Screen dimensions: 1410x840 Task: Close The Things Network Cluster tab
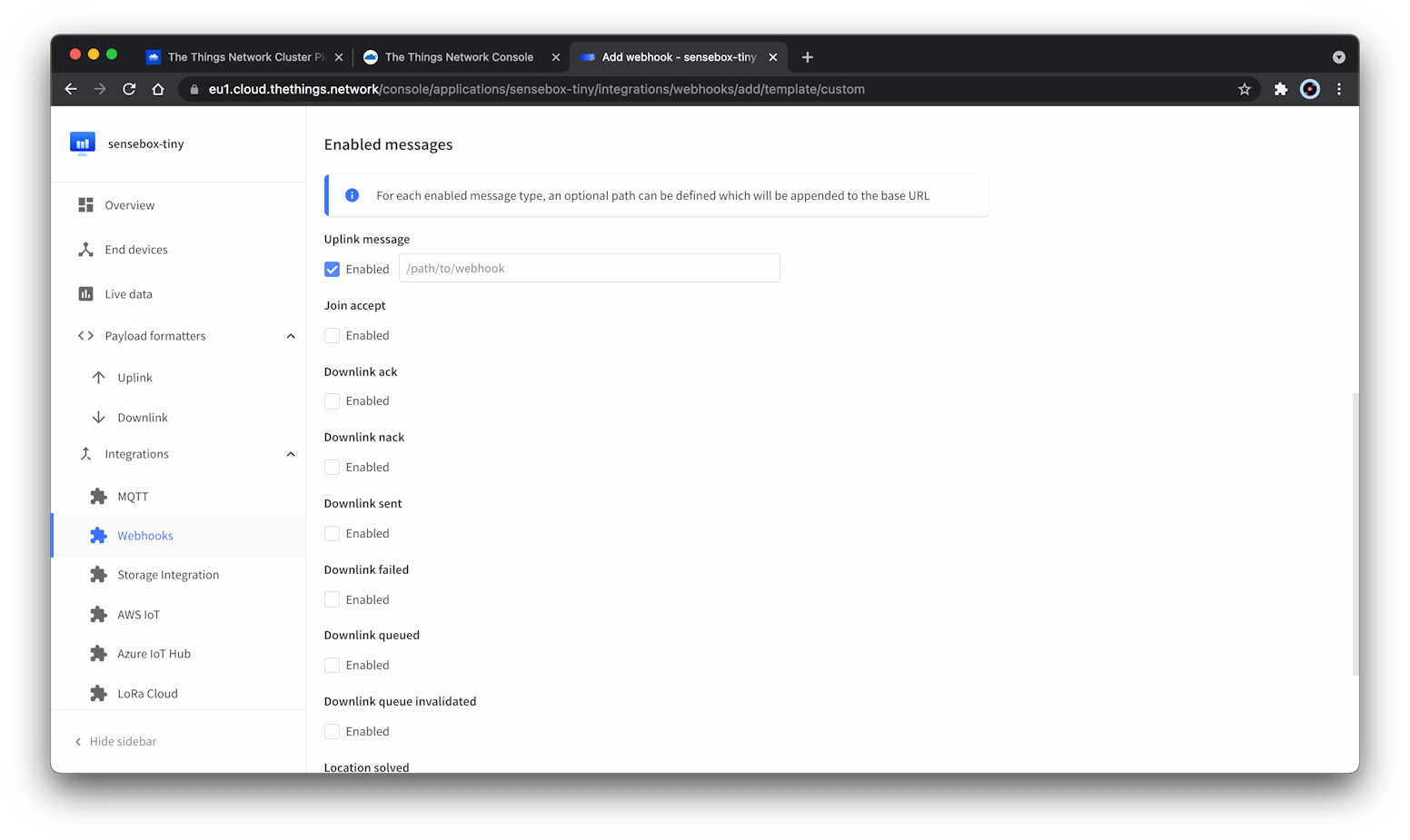point(339,57)
